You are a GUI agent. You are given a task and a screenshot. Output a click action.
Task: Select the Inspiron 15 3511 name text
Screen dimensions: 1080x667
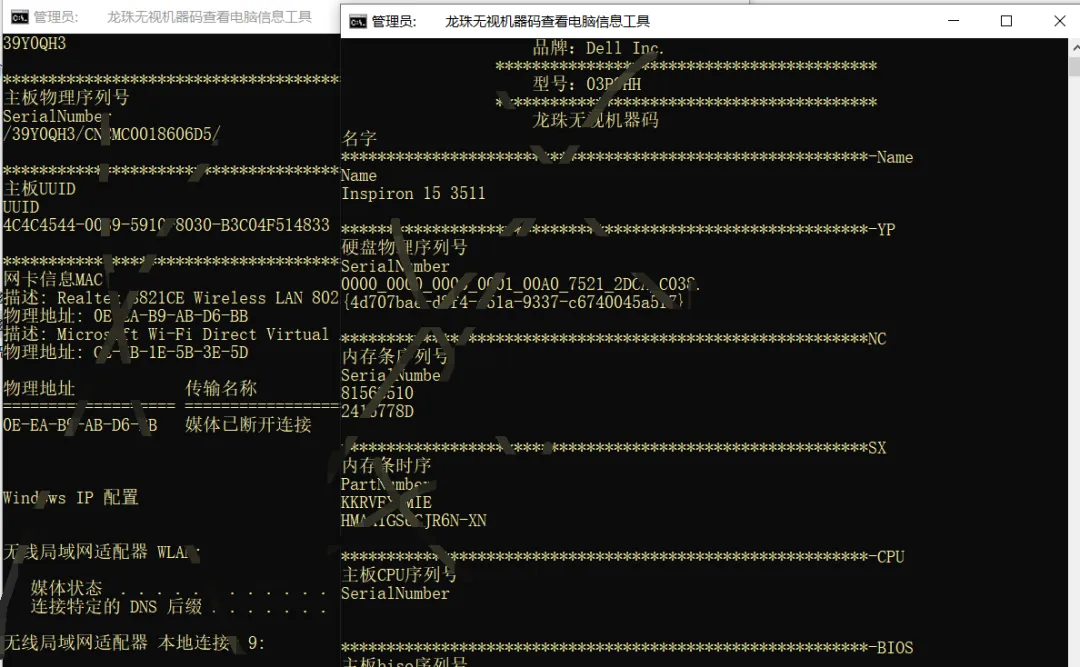pyautogui.click(x=413, y=194)
